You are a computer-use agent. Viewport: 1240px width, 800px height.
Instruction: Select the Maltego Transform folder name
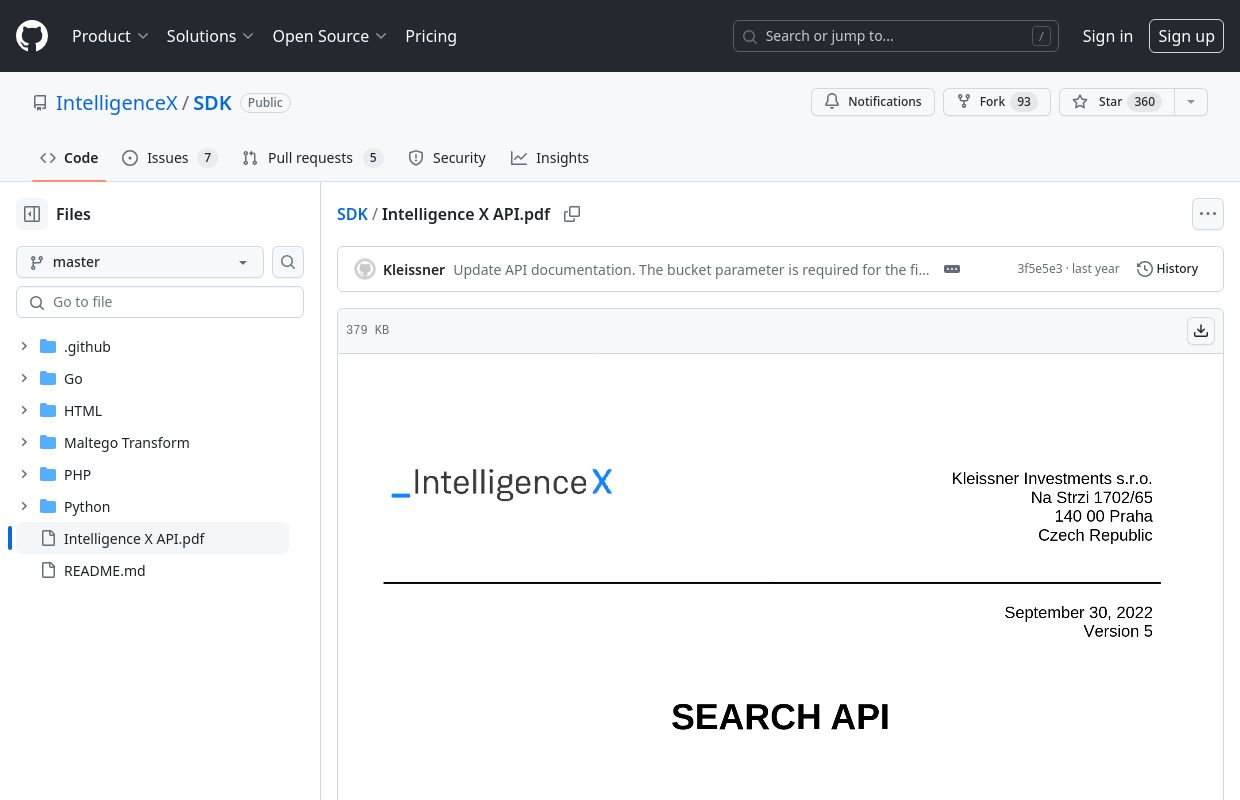coord(127,443)
